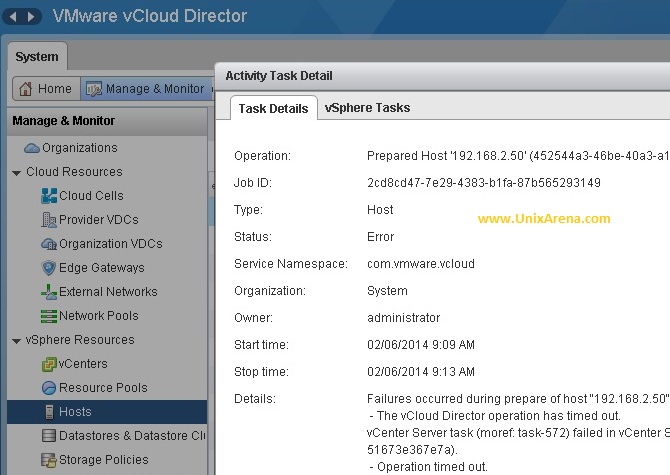Click 'vCloud Director operation has timed out' line
This screenshot has width=670, height=475.
pyautogui.click(x=495, y=416)
